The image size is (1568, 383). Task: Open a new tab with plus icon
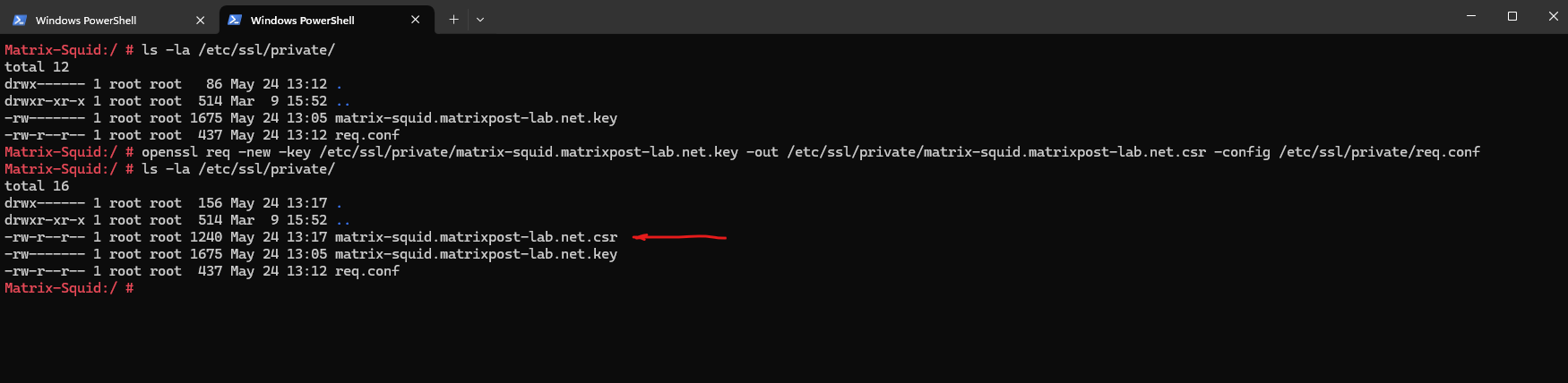click(x=453, y=19)
